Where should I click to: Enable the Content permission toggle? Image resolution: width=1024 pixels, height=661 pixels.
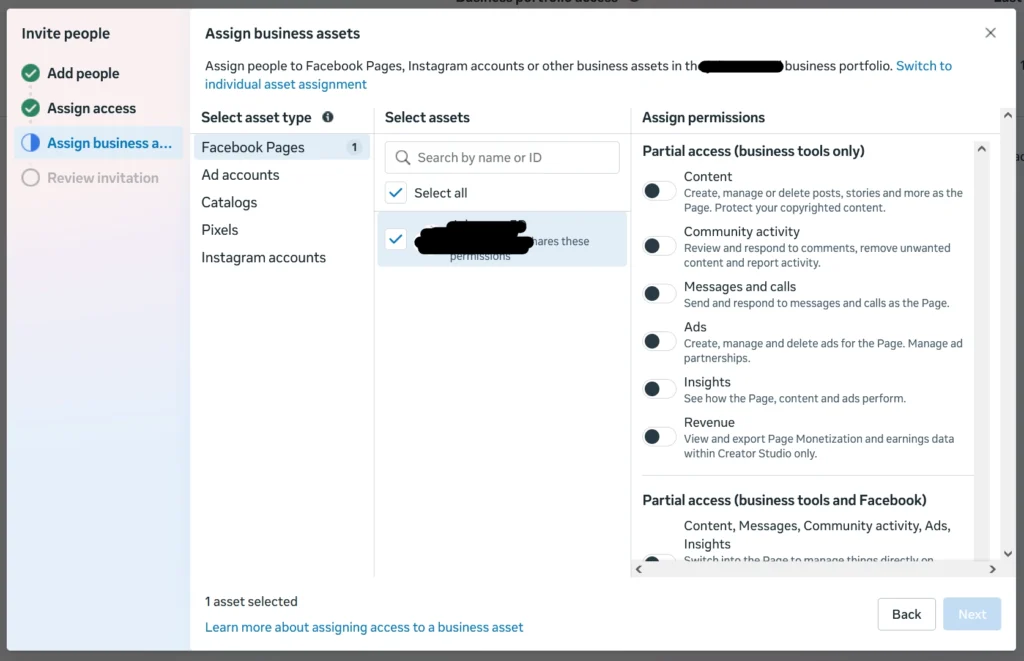[x=659, y=190]
